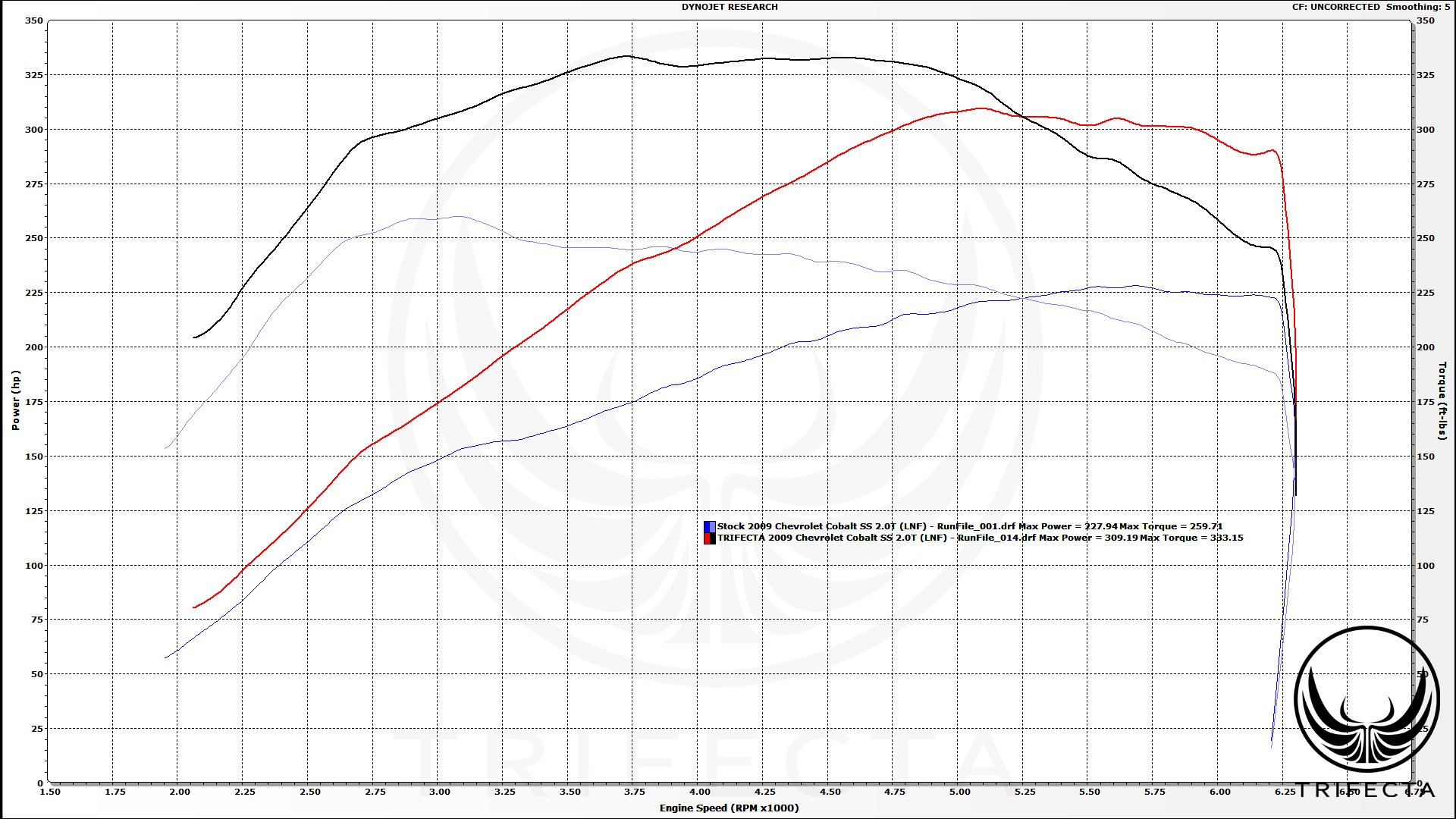Click the 325 tick on right torque axis

pyautogui.click(x=1425, y=75)
